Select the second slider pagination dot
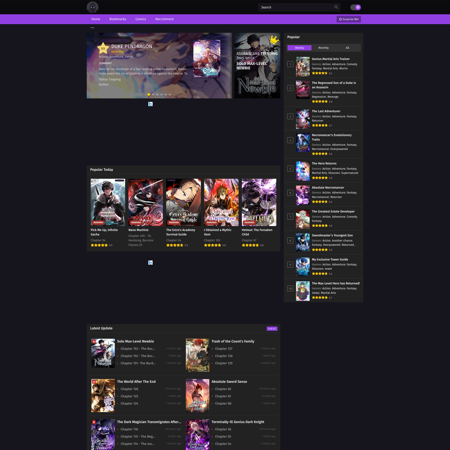Viewport: 450px width, 450px height. [153, 94]
